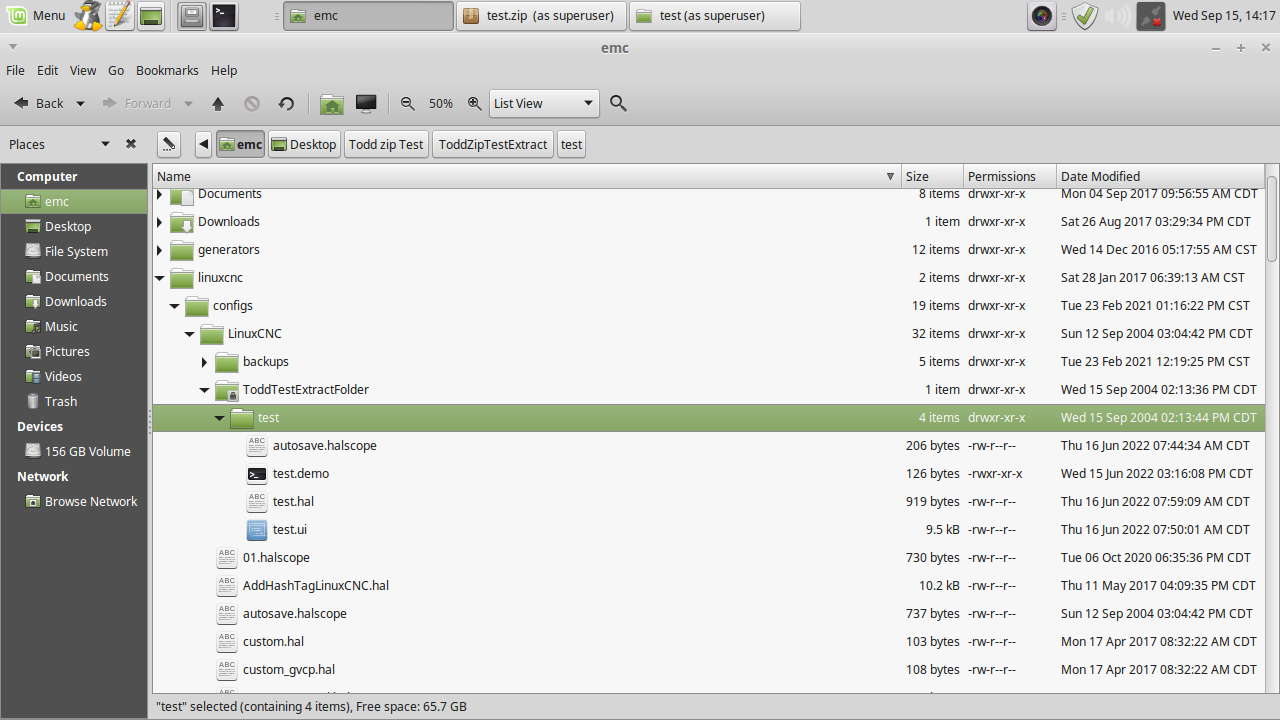The width and height of the screenshot is (1280, 720).
Task: Click the volume speaker tray icon
Action: pos(1118,16)
